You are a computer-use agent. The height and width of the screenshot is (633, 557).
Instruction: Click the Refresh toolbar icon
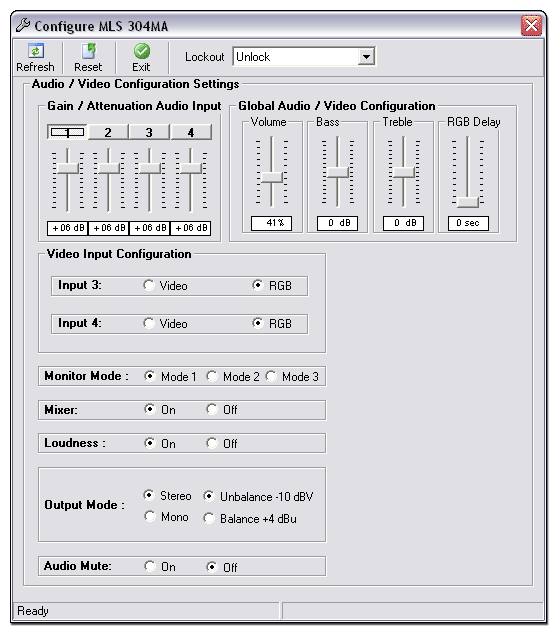click(36, 51)
